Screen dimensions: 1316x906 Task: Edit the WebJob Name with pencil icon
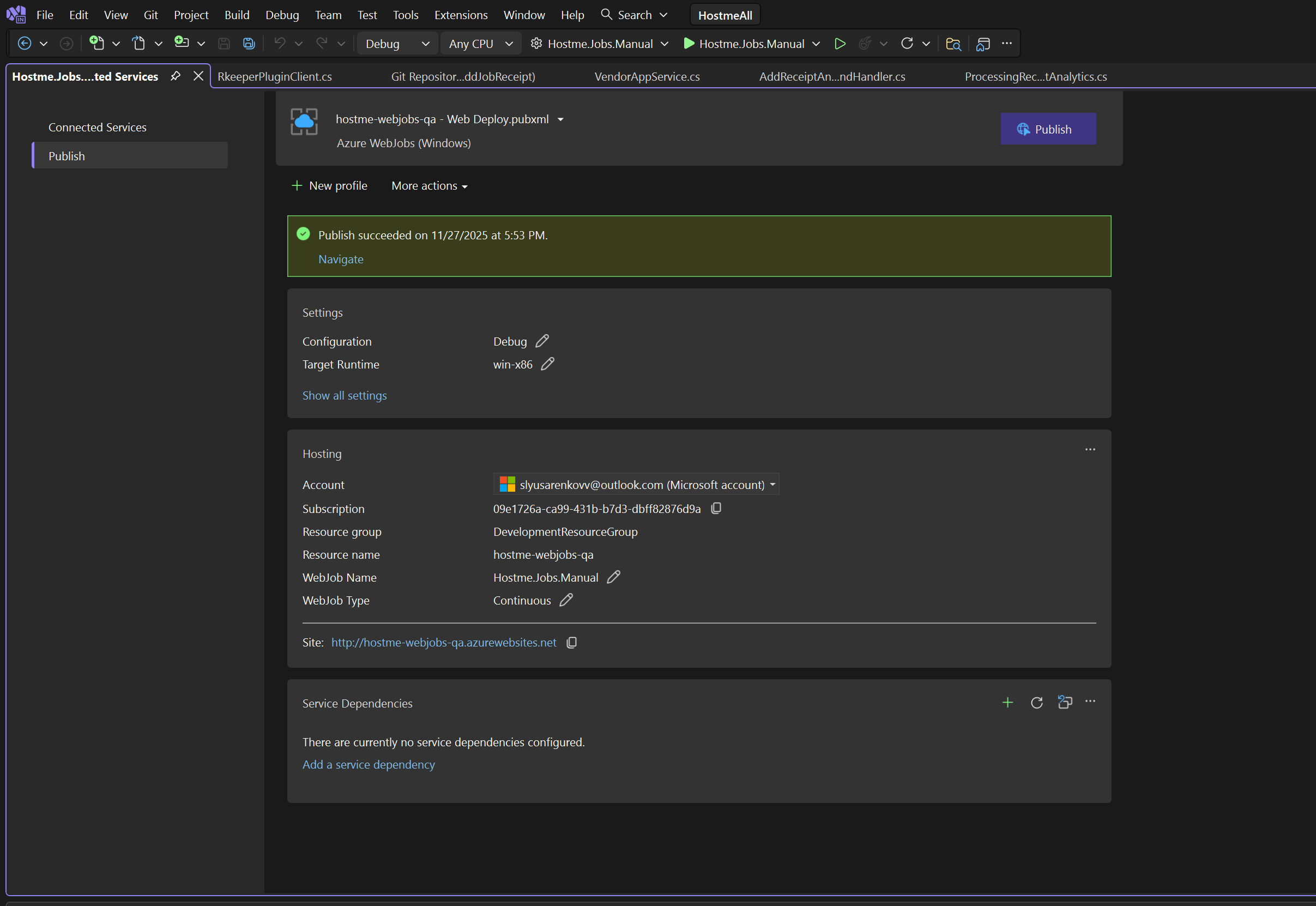[613, 577]
